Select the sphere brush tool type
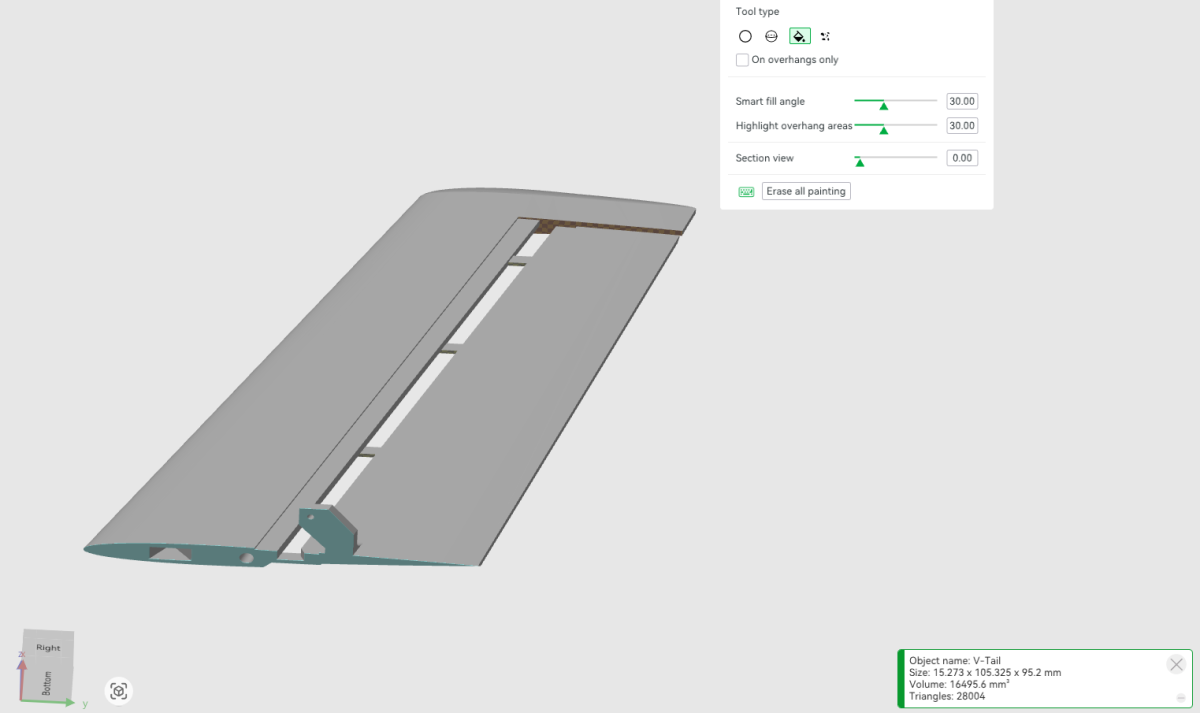 771,36
